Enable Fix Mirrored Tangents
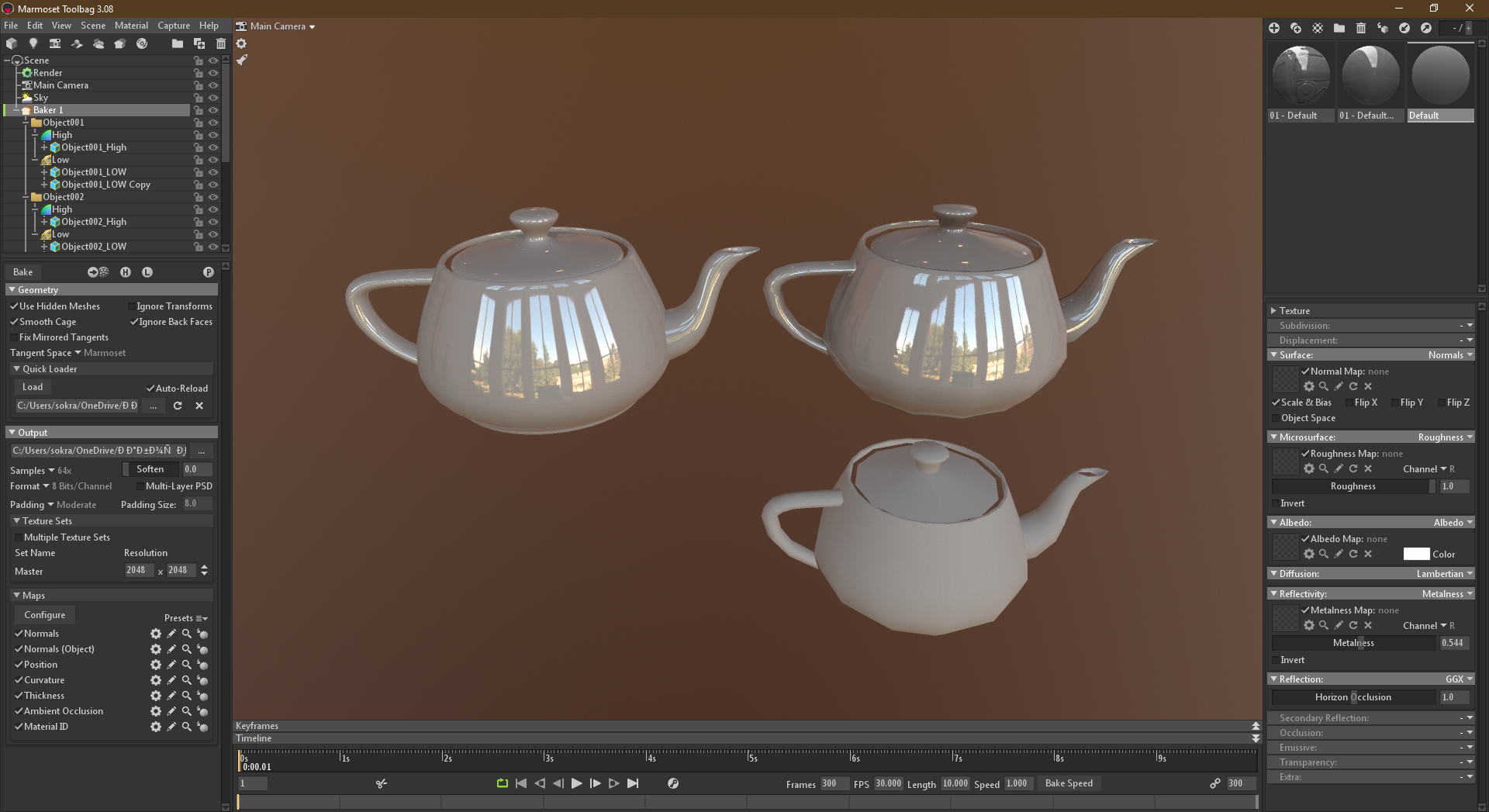Image resolution: width=1489 pixels, height=812 pixels. pos(15,337)
